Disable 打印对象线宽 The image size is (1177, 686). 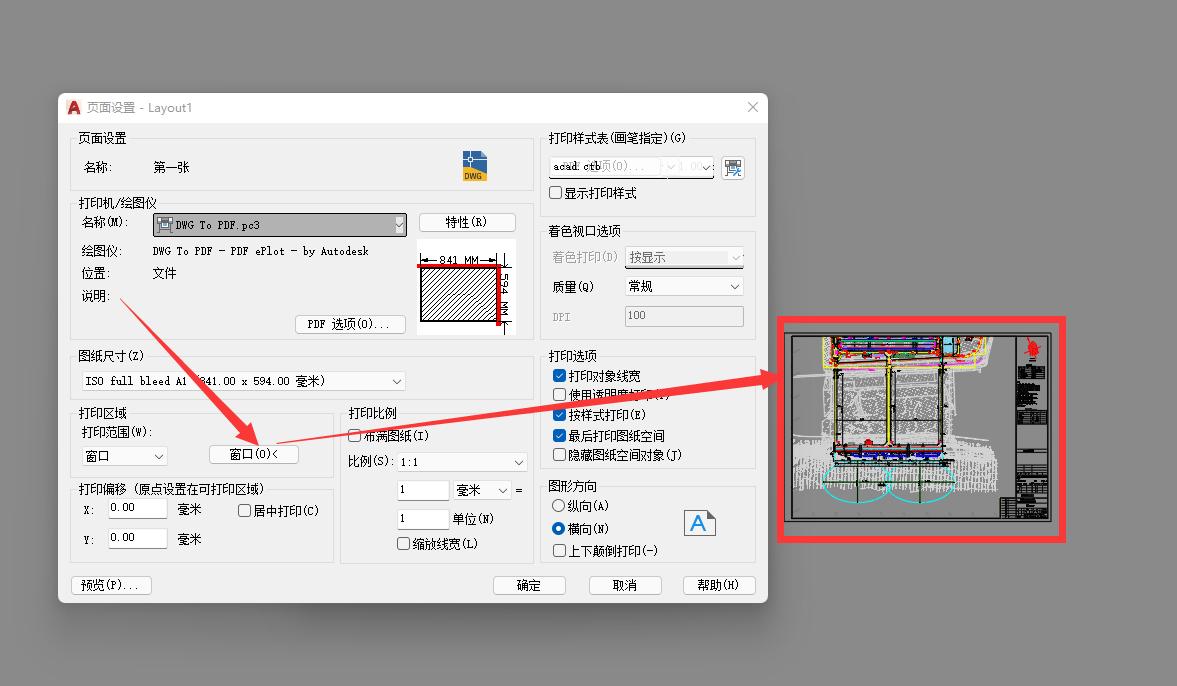coord(560,375)
